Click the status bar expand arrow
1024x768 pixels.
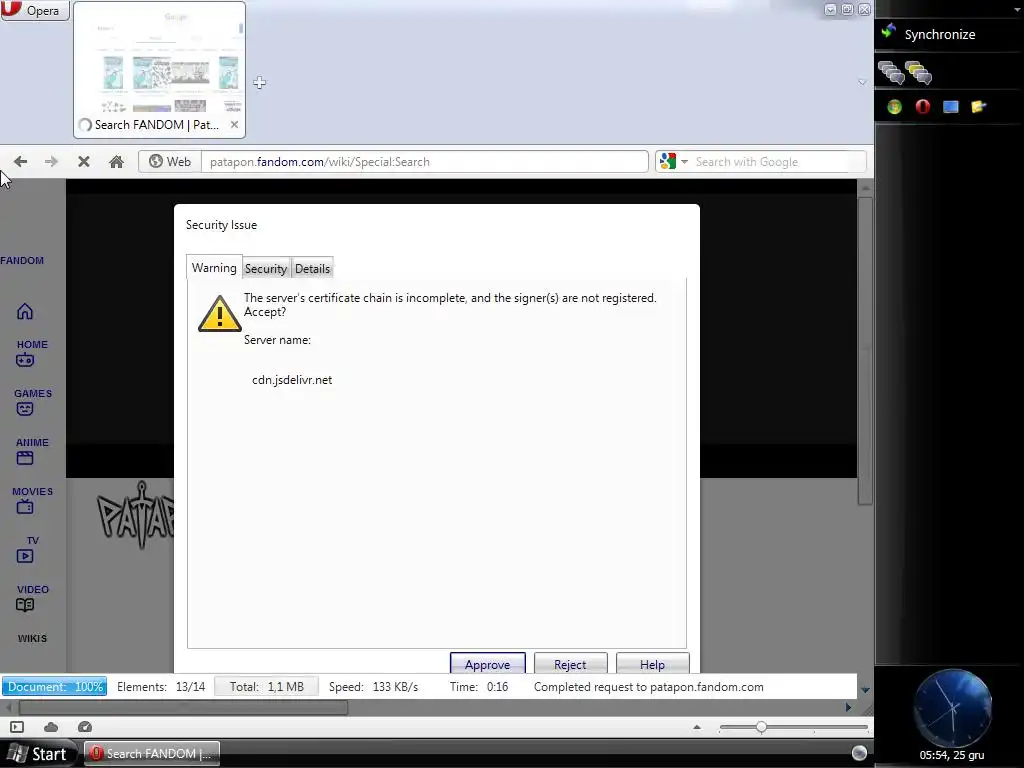coord(865,690)
